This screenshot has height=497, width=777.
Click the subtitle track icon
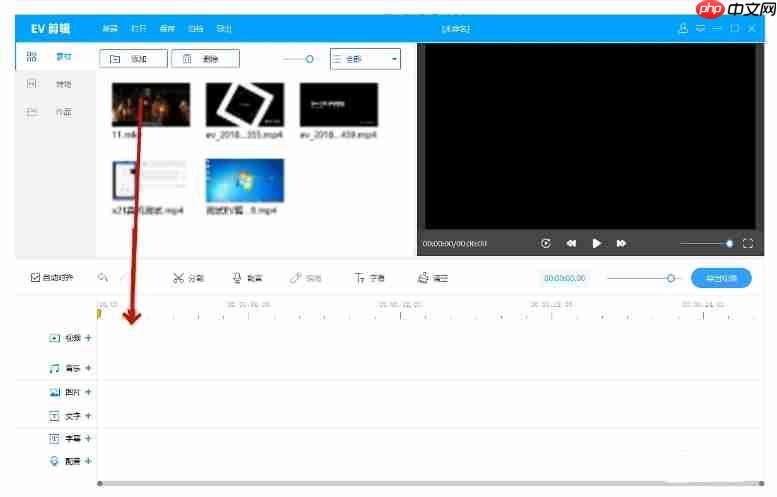pyautogui.click(x=55, y=438)
